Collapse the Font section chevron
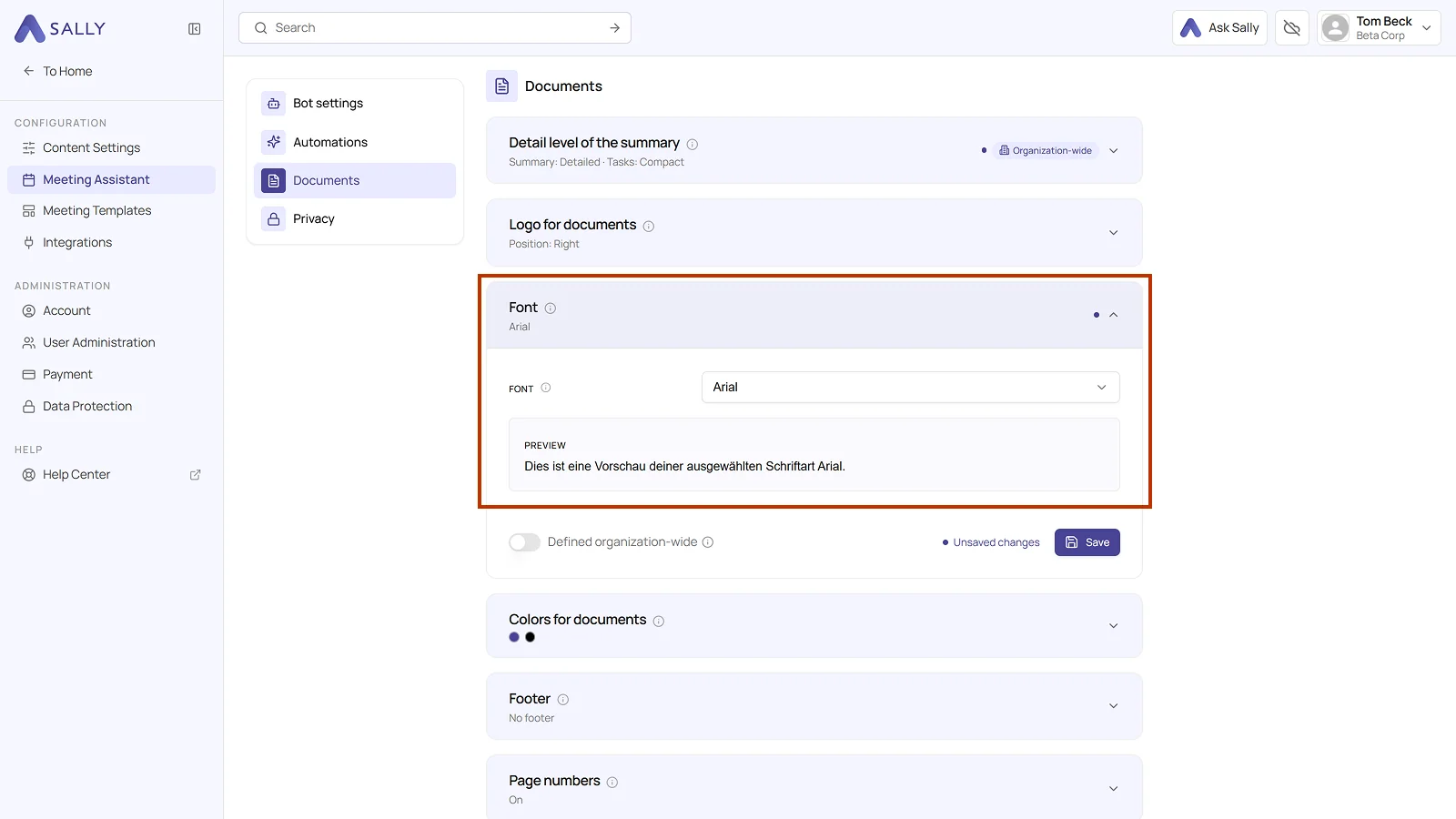The width and height of the screenshot is (1456, 819). [x=1113, y=315]
